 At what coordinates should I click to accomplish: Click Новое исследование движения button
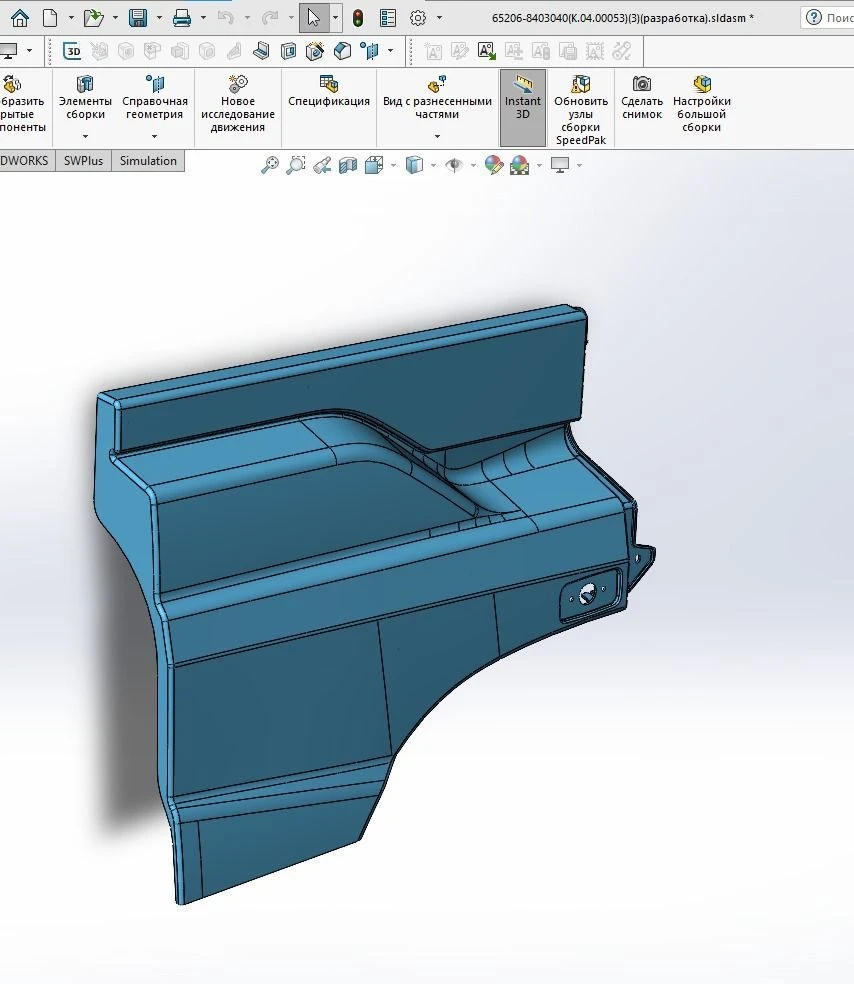point(238,105)
